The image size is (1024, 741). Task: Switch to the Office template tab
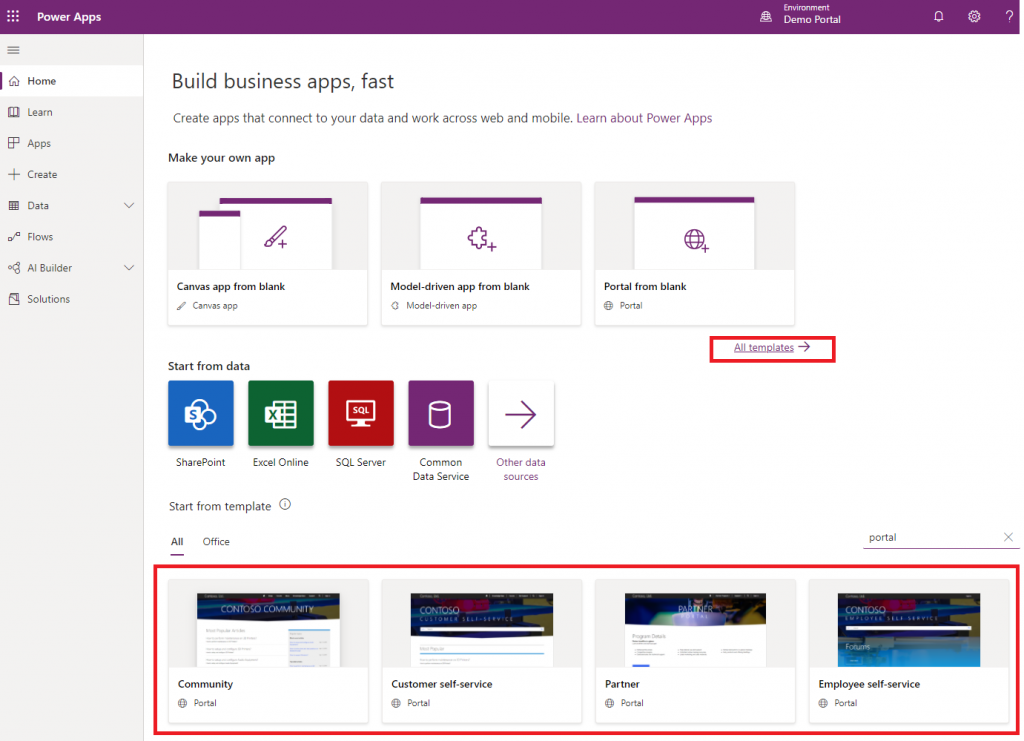point(216,541)
